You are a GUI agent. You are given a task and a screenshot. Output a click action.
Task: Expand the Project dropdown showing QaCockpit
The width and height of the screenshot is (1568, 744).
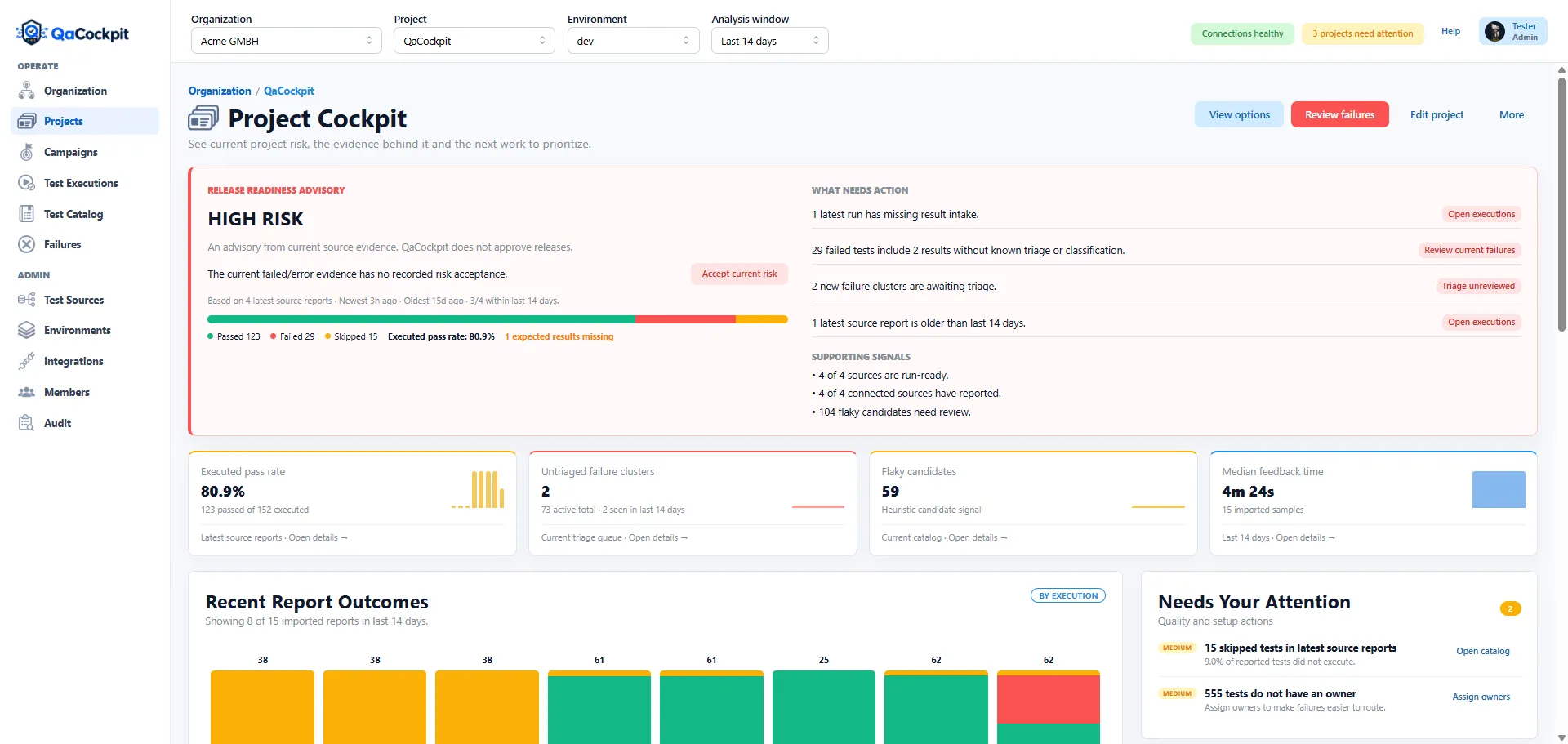click(x=474, y=41)
